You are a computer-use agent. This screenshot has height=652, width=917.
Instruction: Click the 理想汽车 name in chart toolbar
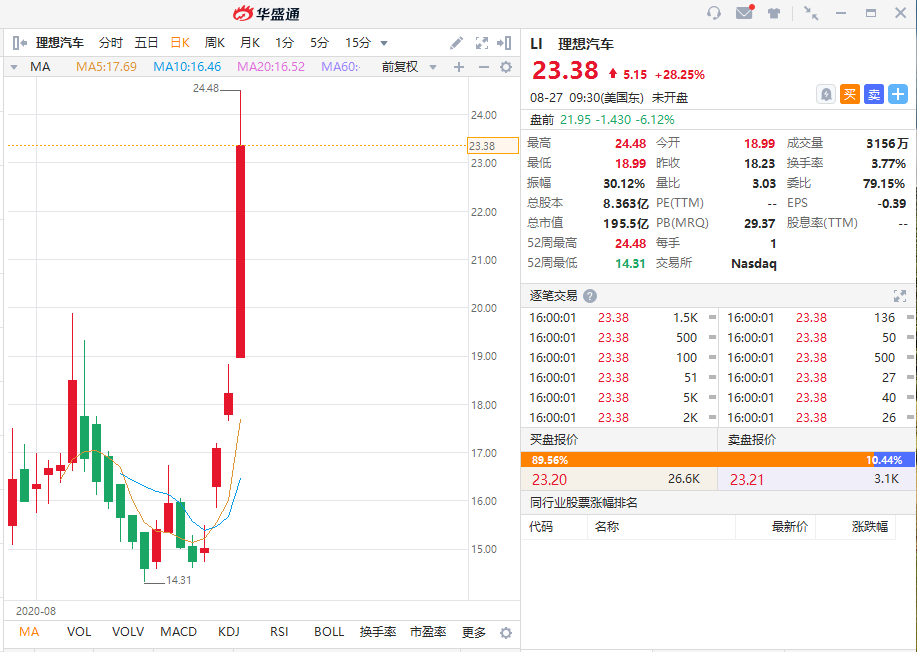60,43
